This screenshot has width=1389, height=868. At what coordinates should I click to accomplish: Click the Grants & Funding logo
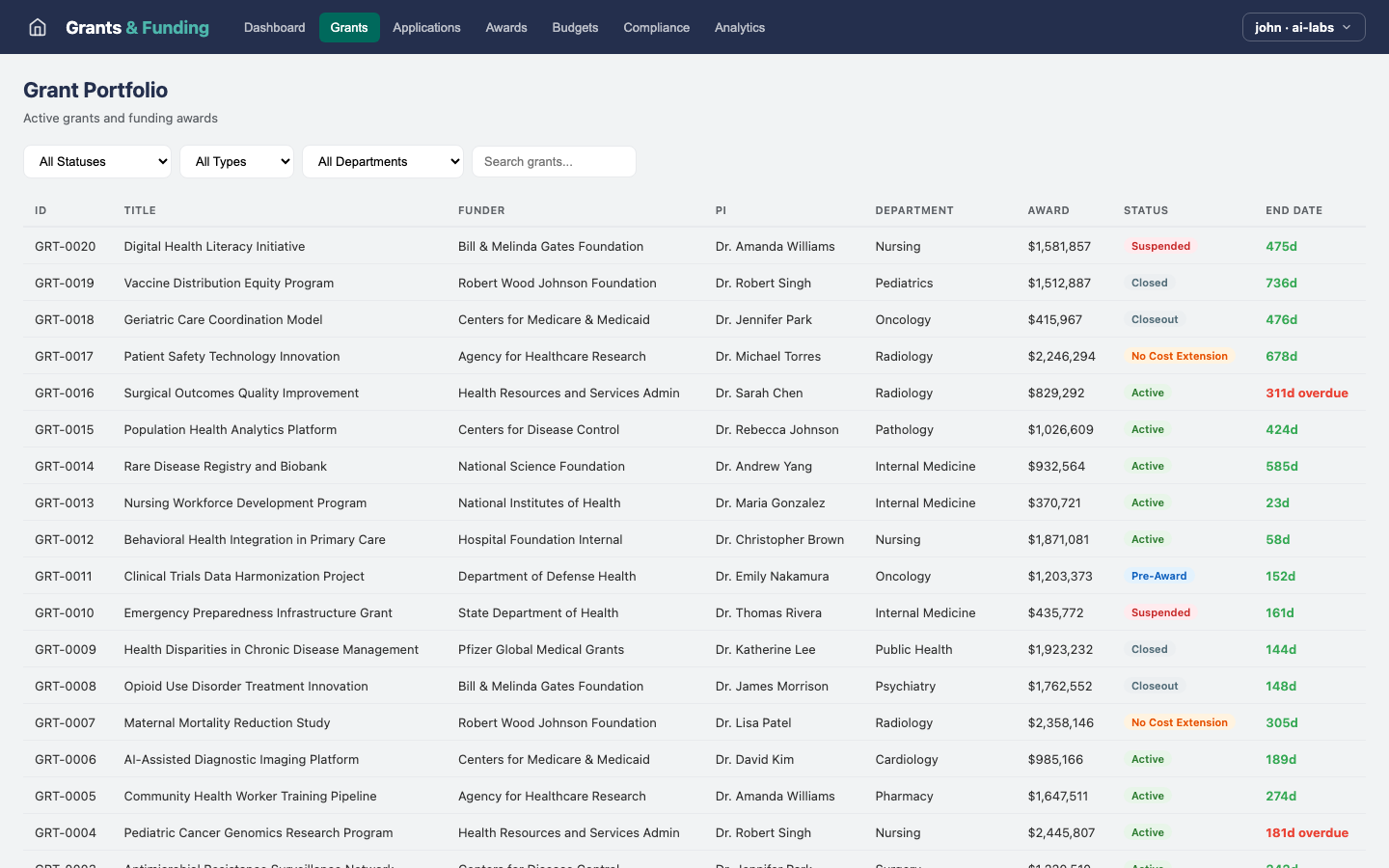[x=137, y=27]
